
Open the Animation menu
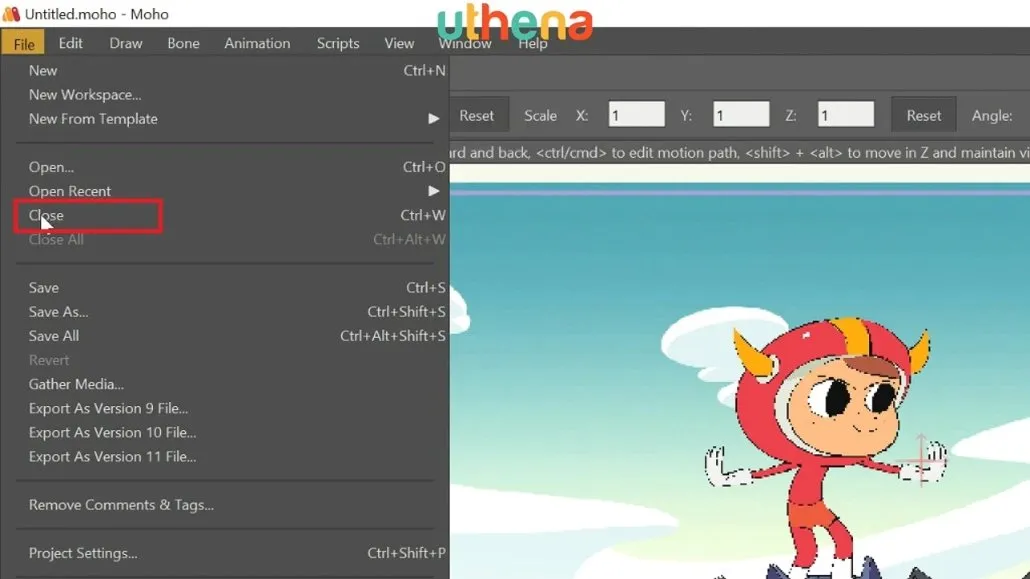click(x=257, y=43)
